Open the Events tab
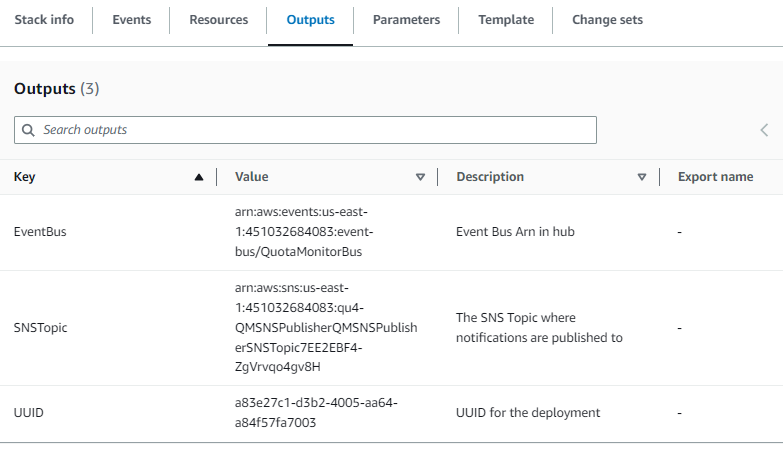The width and height of the screenshot is (783, 469). [x=131, y=20]
